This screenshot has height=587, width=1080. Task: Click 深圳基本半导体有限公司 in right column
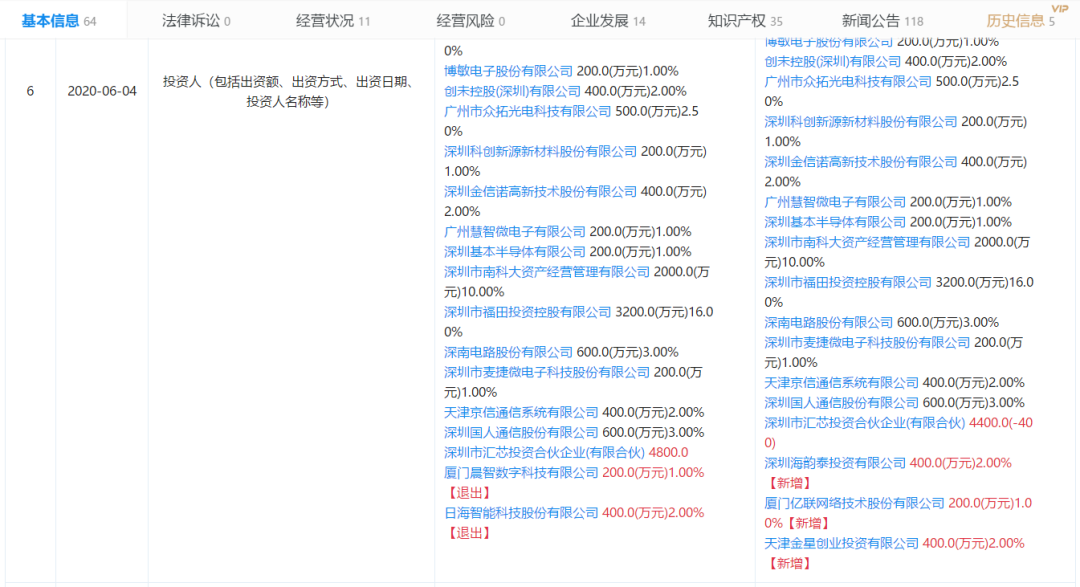pyautogui.click(x=835, y=222)
